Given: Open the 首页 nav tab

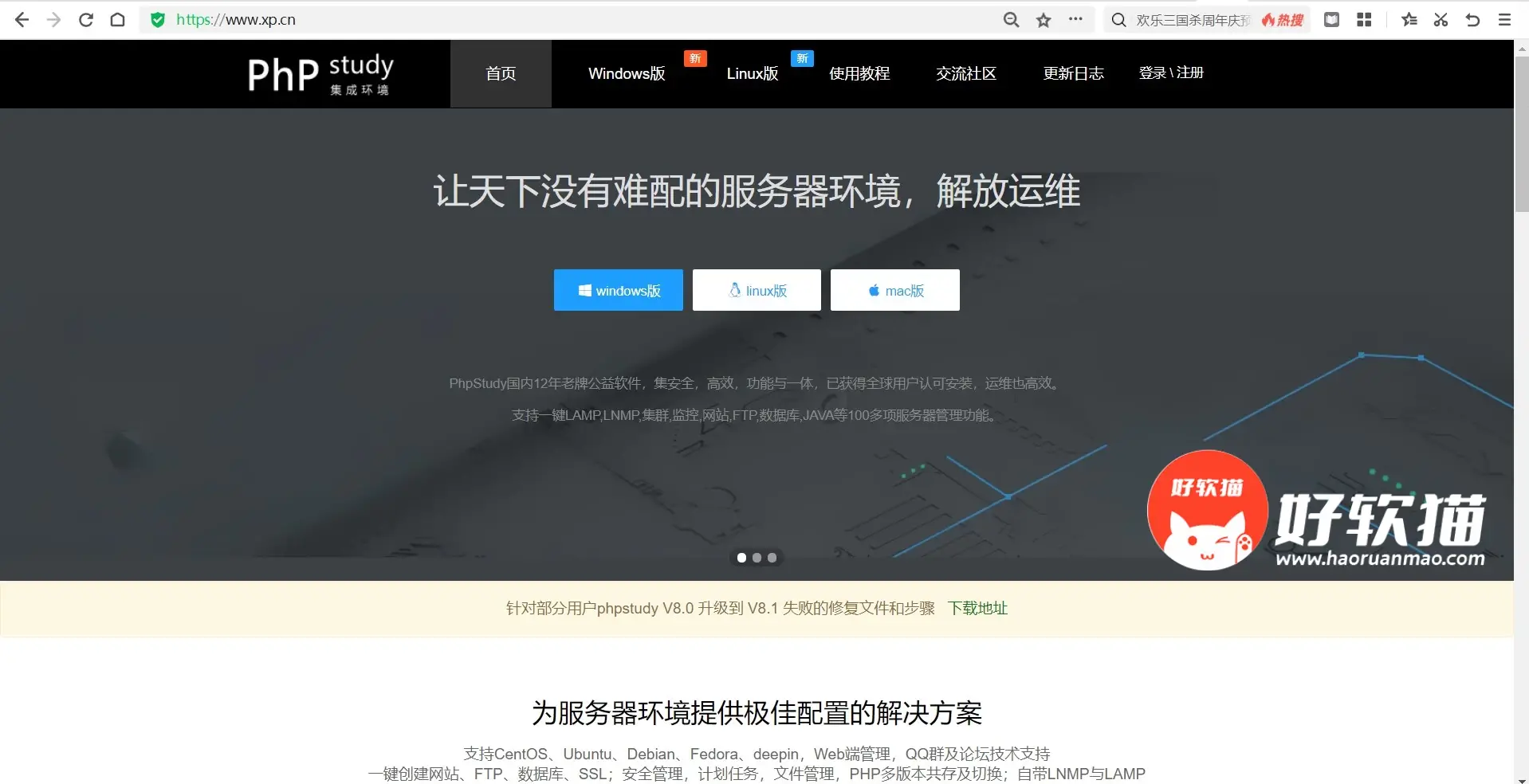Looking at the screenshot, I should 501,73.
